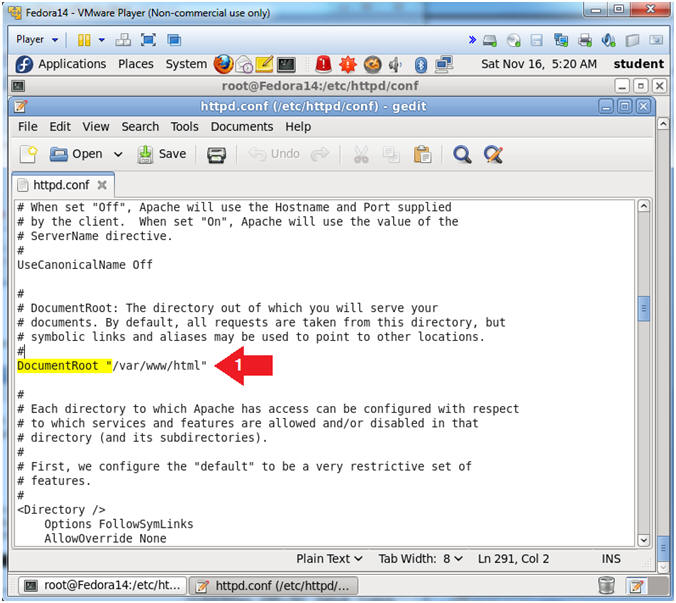Open Find with the magnifier icon

coord(462,154)
